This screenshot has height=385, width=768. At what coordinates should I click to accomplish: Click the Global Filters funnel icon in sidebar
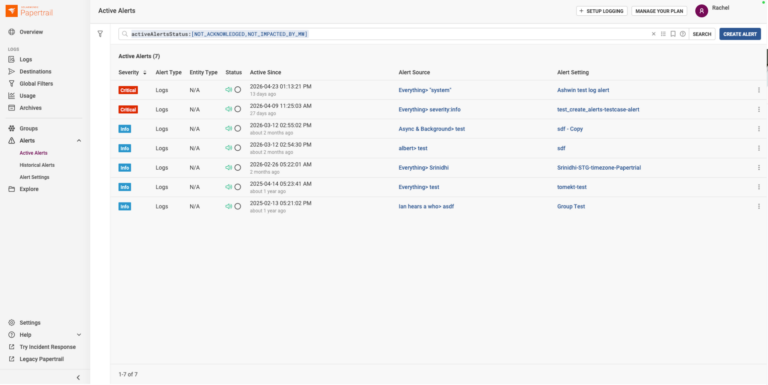11,84
